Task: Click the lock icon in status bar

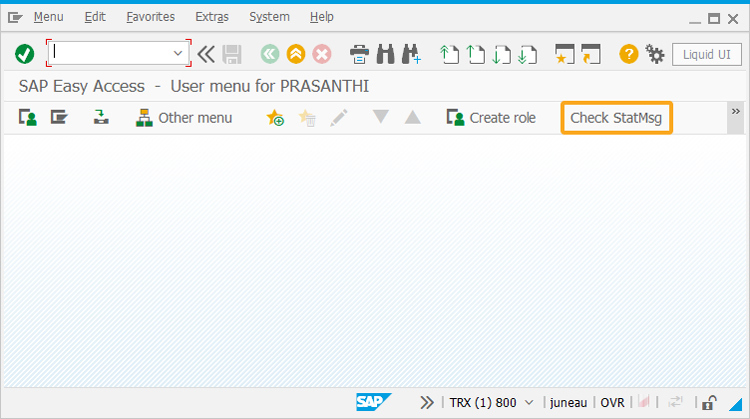Action: pos(709,403)
